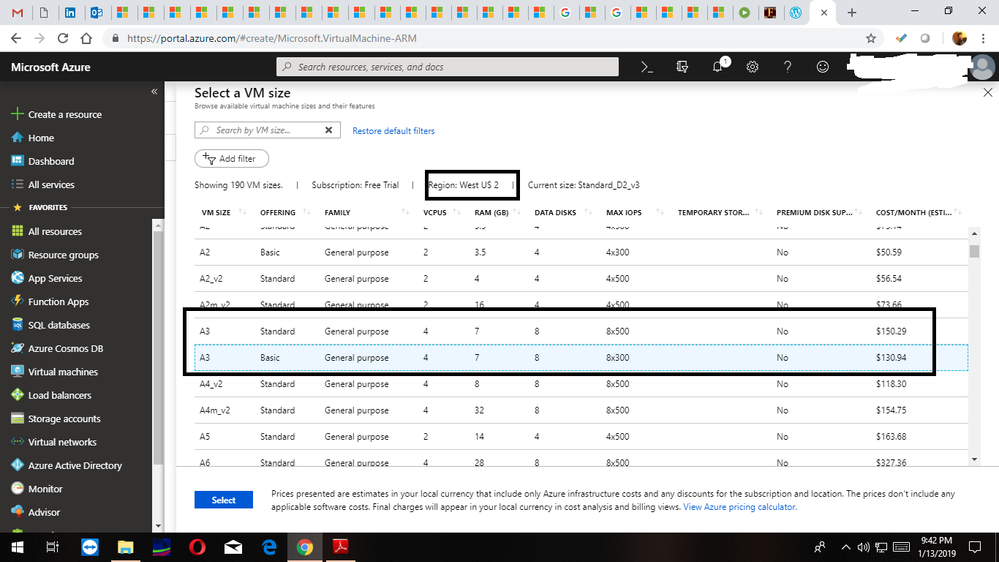Select the A4m_v2 row
The image size is (999, 562).
(x=581, y=410)
